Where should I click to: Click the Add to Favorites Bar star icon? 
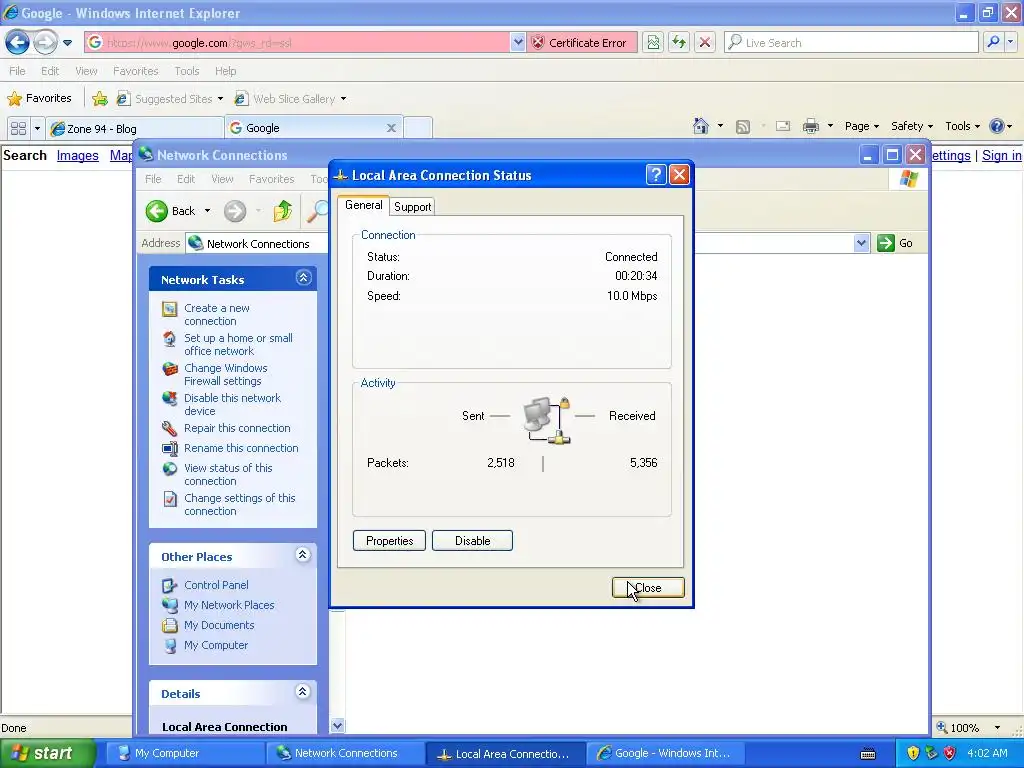(100, 99)
